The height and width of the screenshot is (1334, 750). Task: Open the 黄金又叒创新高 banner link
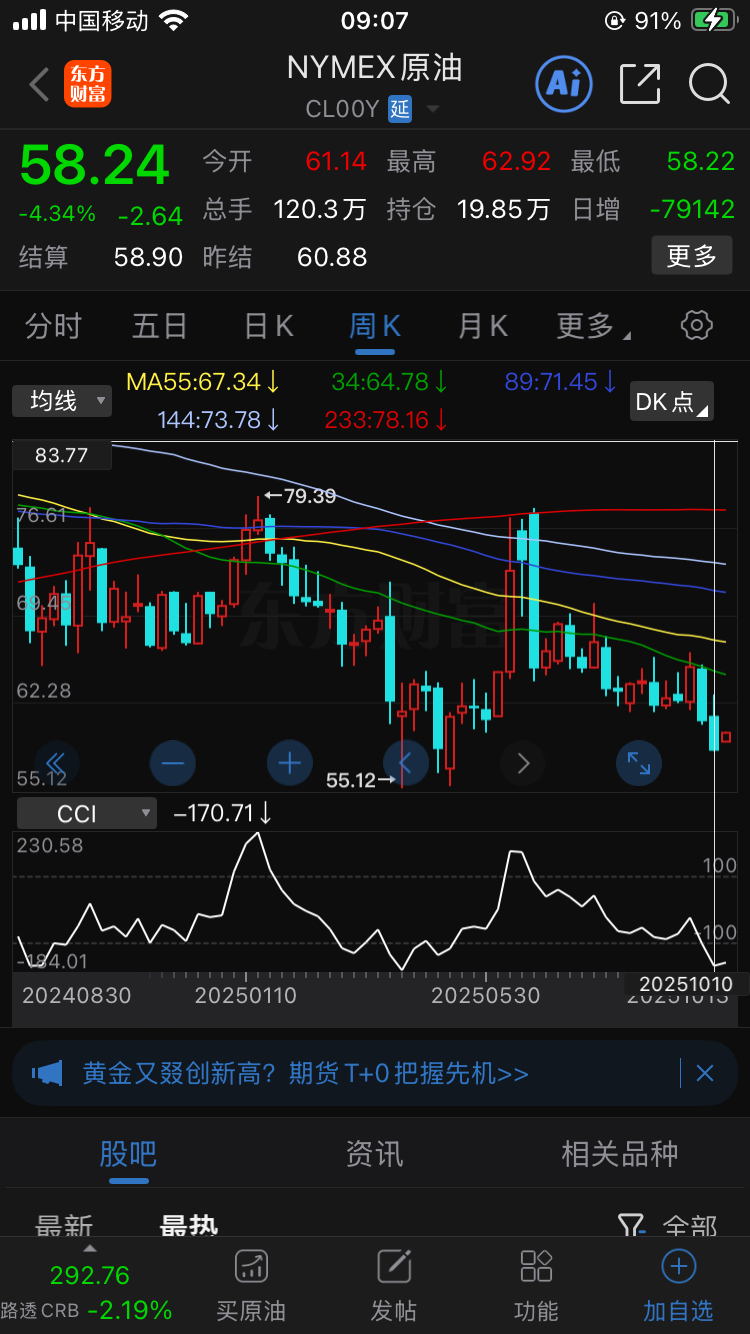tap(305, 1073)
